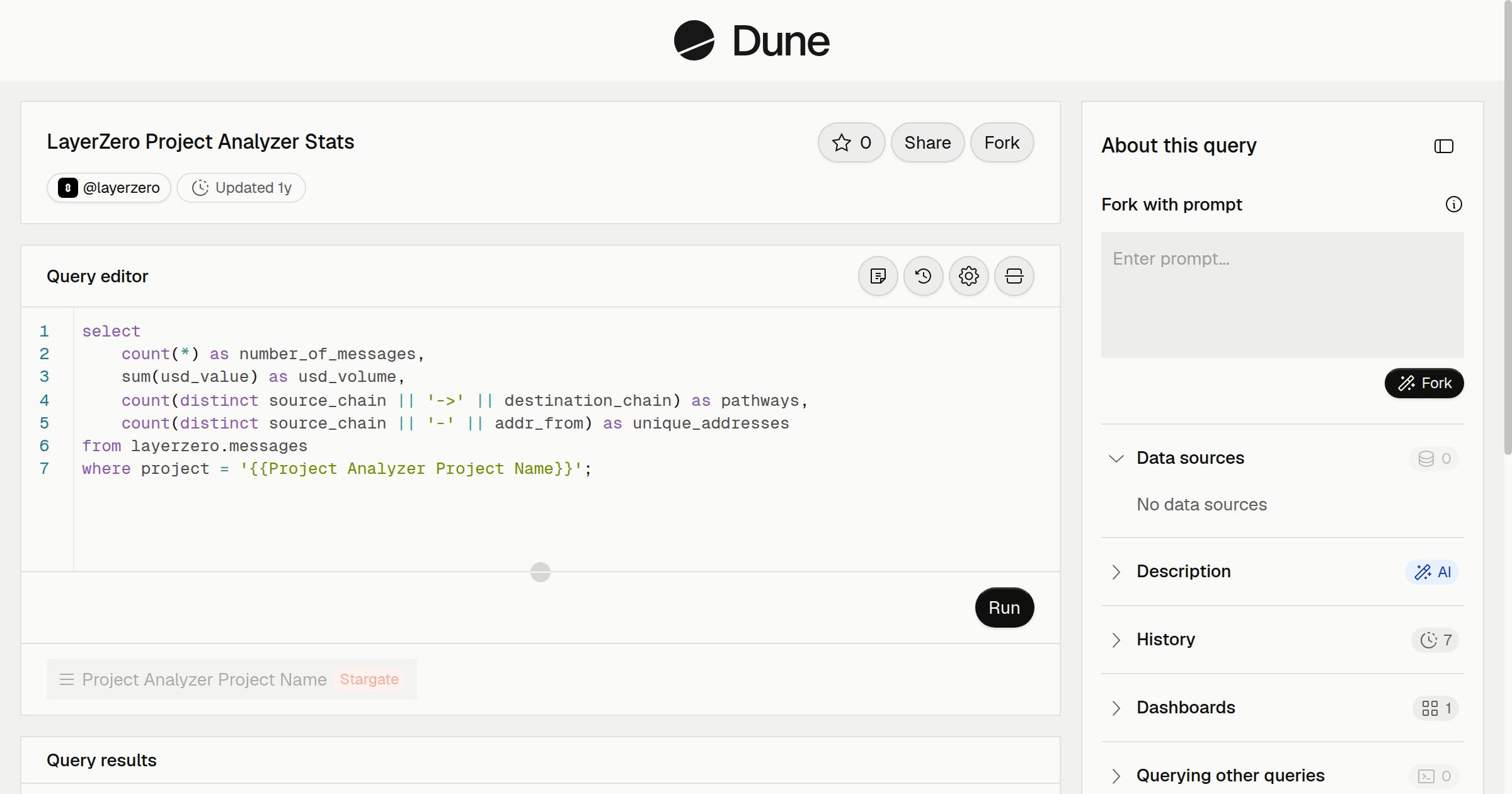Viewport: 1512px width, 794px height.
Task: Expand the Description section
Action: [x=1116, y=572]
